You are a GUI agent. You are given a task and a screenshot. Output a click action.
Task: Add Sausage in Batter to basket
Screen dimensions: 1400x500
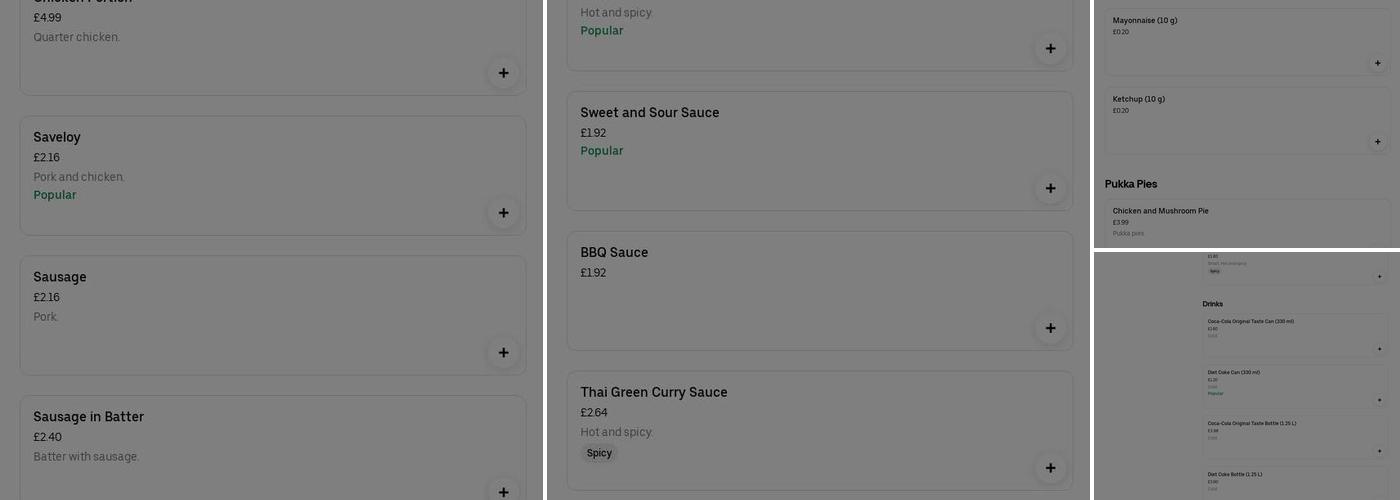[503, 492]
